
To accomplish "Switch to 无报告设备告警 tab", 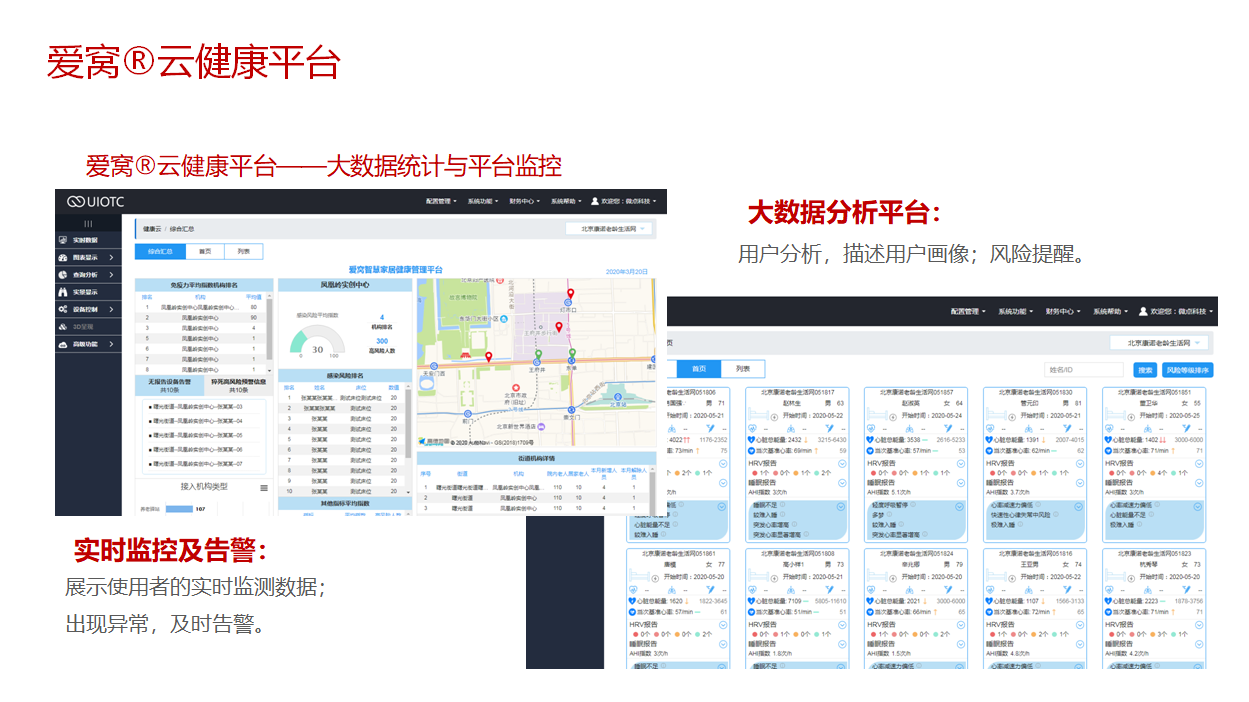I will click(x=169, y=386).
